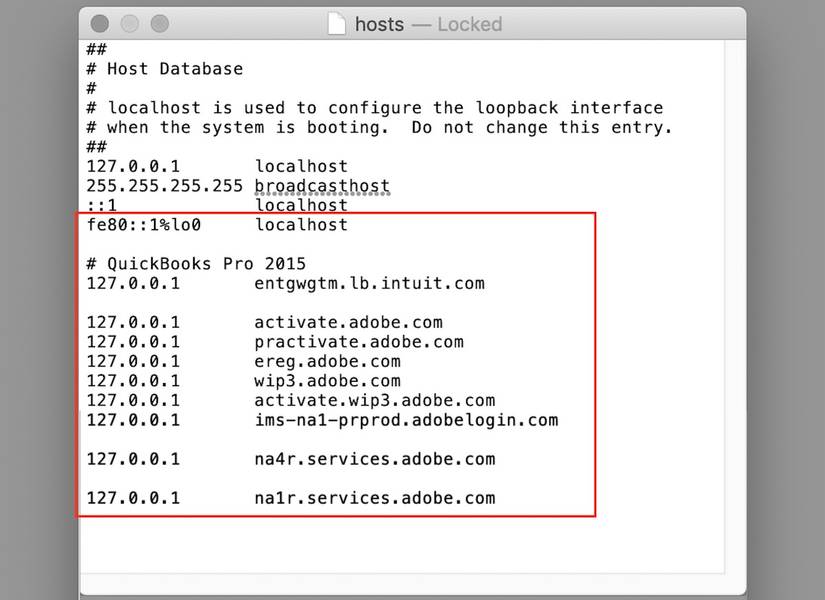
Task: Click the red close traffic light button
Action: (98, 23)
